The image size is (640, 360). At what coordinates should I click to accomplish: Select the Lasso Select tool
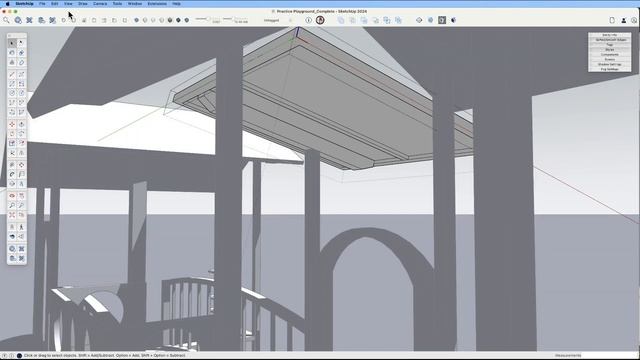22,43
